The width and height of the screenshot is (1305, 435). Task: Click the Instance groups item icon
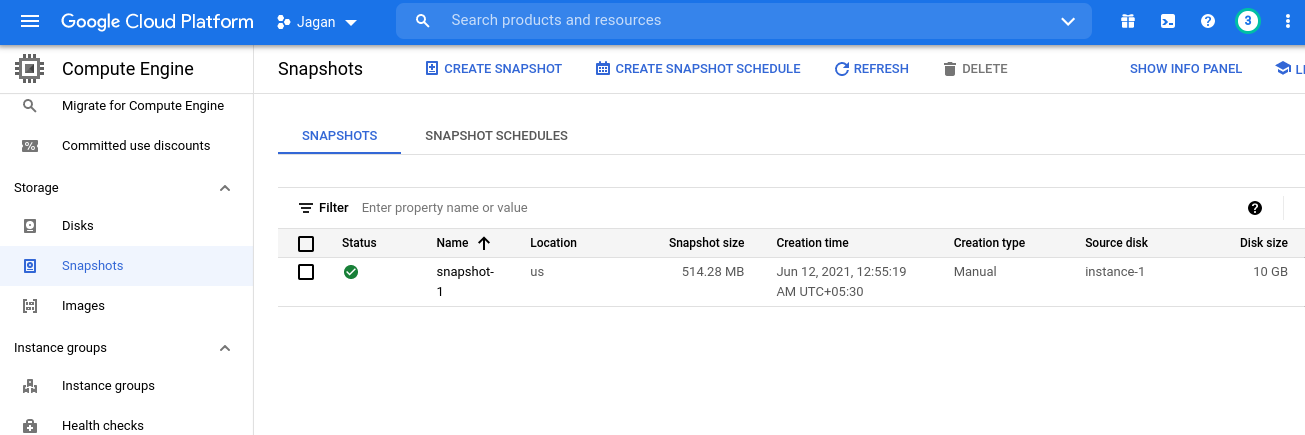[30, 386]
